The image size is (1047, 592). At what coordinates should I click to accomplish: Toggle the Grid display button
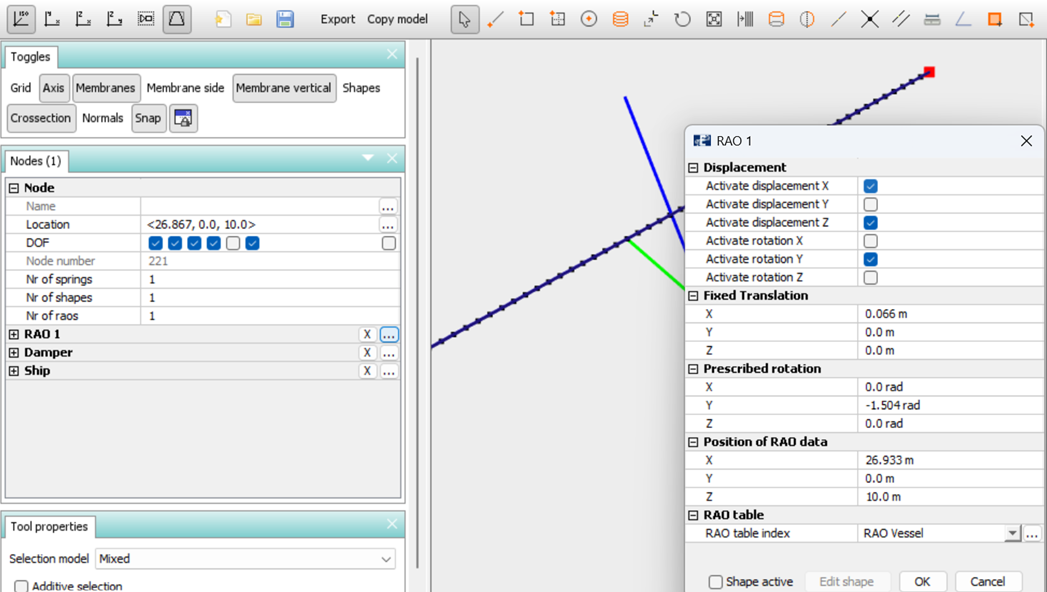click(x=21, y=88)
